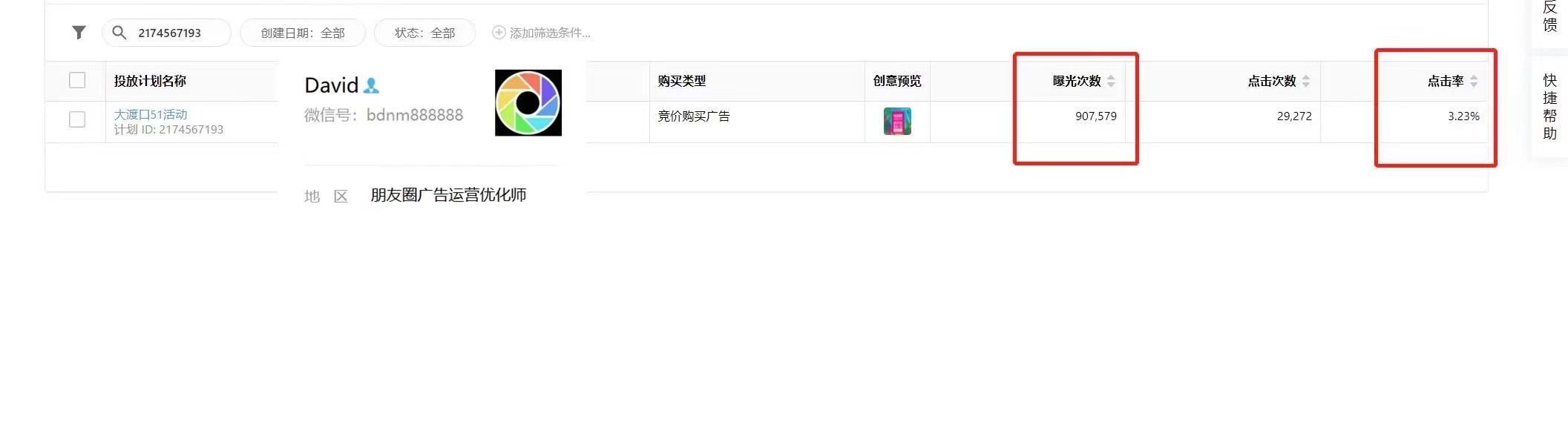Expand the 创建日期: 全部 filter
Image resolution: width=1568 pixels, height=445 pixels.
click(x=303, y=33)
